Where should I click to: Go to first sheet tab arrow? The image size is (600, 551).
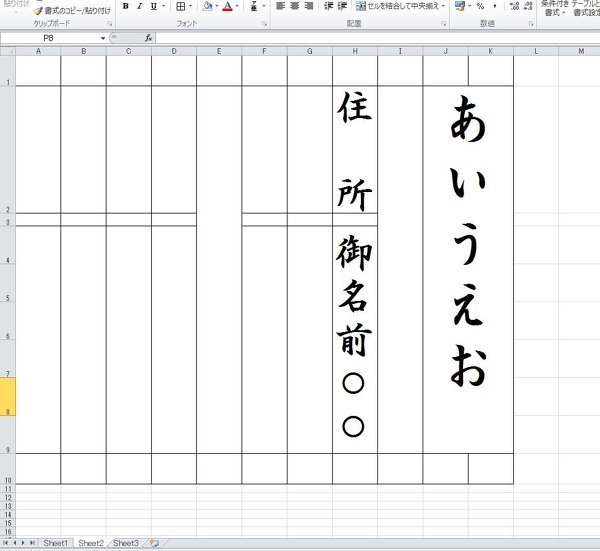pos(6,543)
